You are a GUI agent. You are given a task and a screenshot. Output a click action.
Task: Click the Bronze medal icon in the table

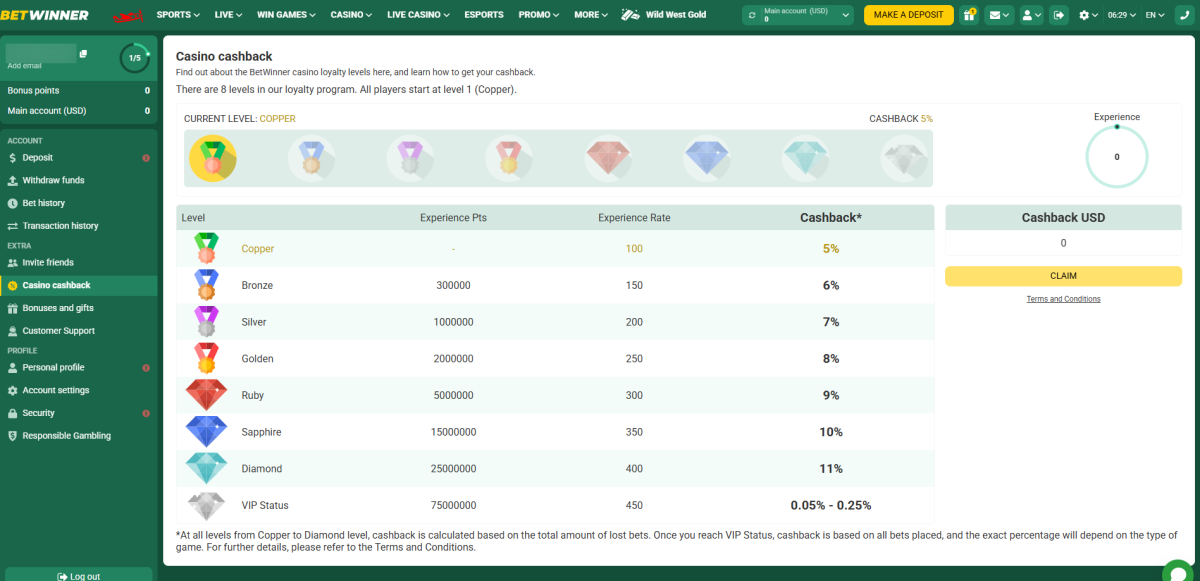pyautogui.click(x=206, y=285)
